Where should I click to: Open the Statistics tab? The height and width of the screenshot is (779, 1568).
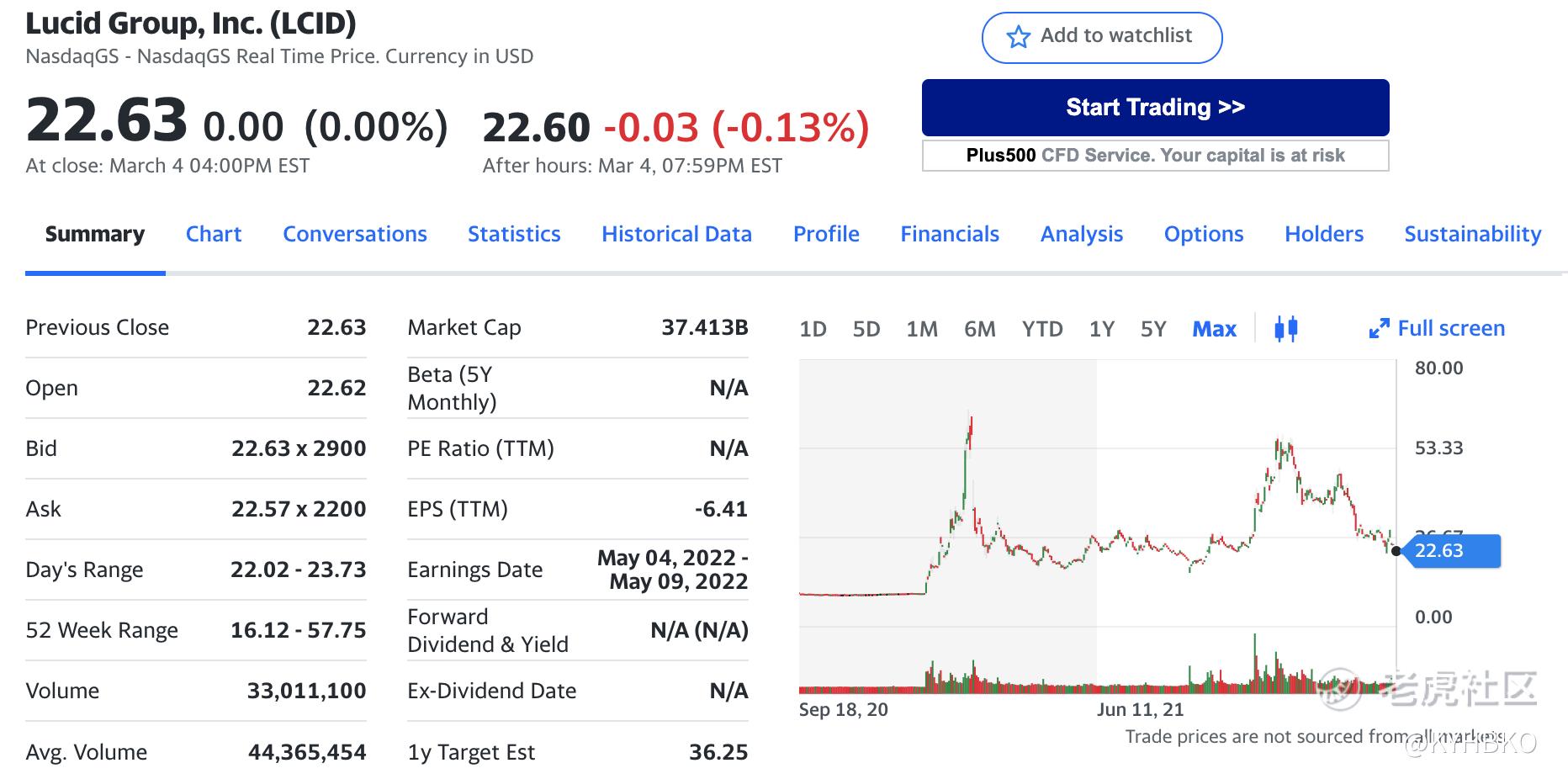click(x=514, y=234)
